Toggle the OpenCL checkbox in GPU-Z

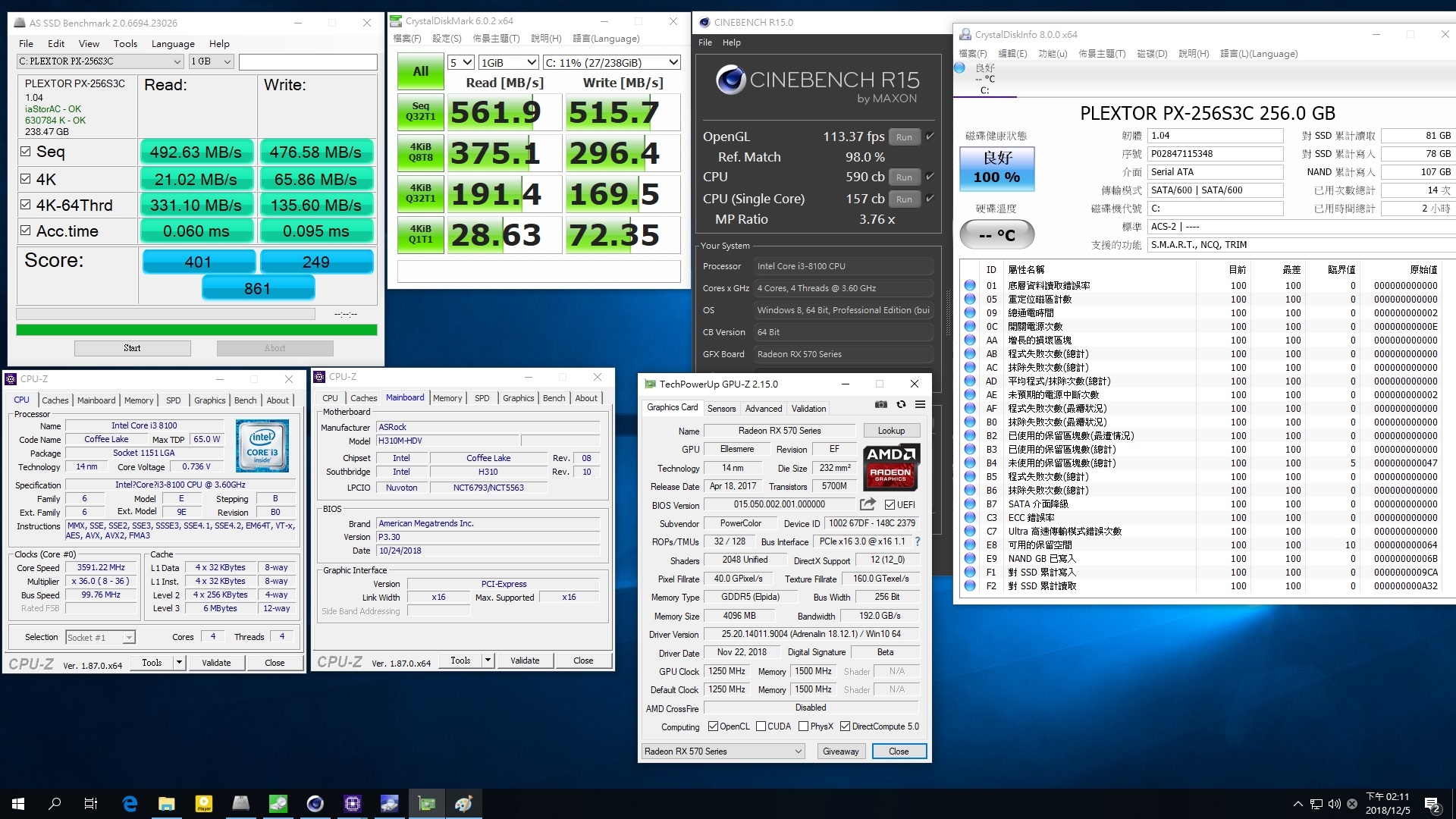pyautogui.click(x=713, y=726)
